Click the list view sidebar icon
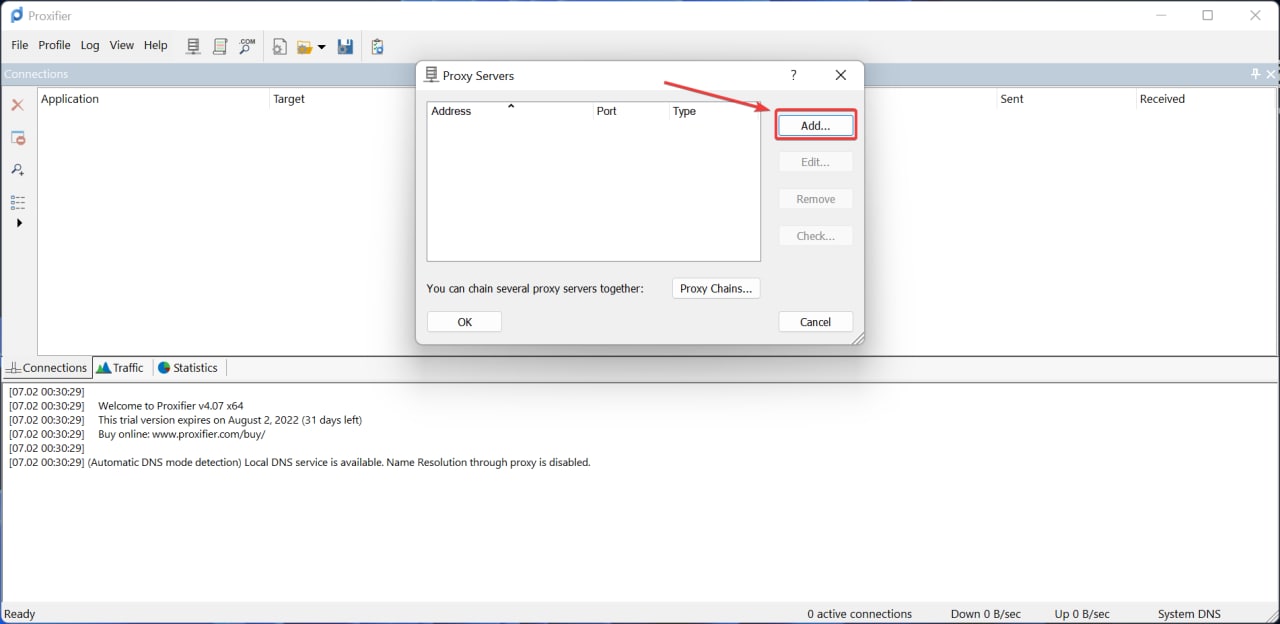1280x624 pixels. [18, 202]
